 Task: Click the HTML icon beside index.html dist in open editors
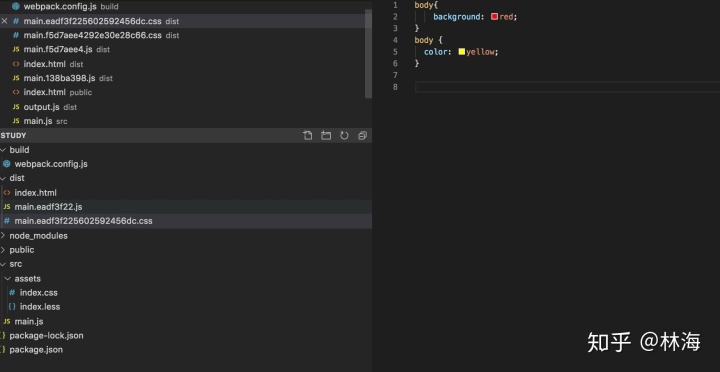[16, 64]
